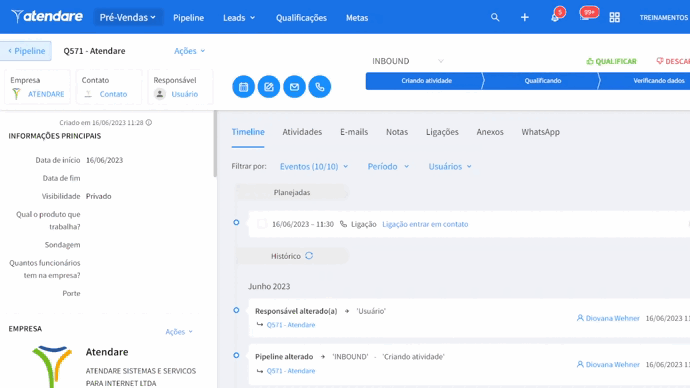The width and height of the screenshot is (690, 388).
Task: Switch to the E-mails tab
Action: coord(354,132)
